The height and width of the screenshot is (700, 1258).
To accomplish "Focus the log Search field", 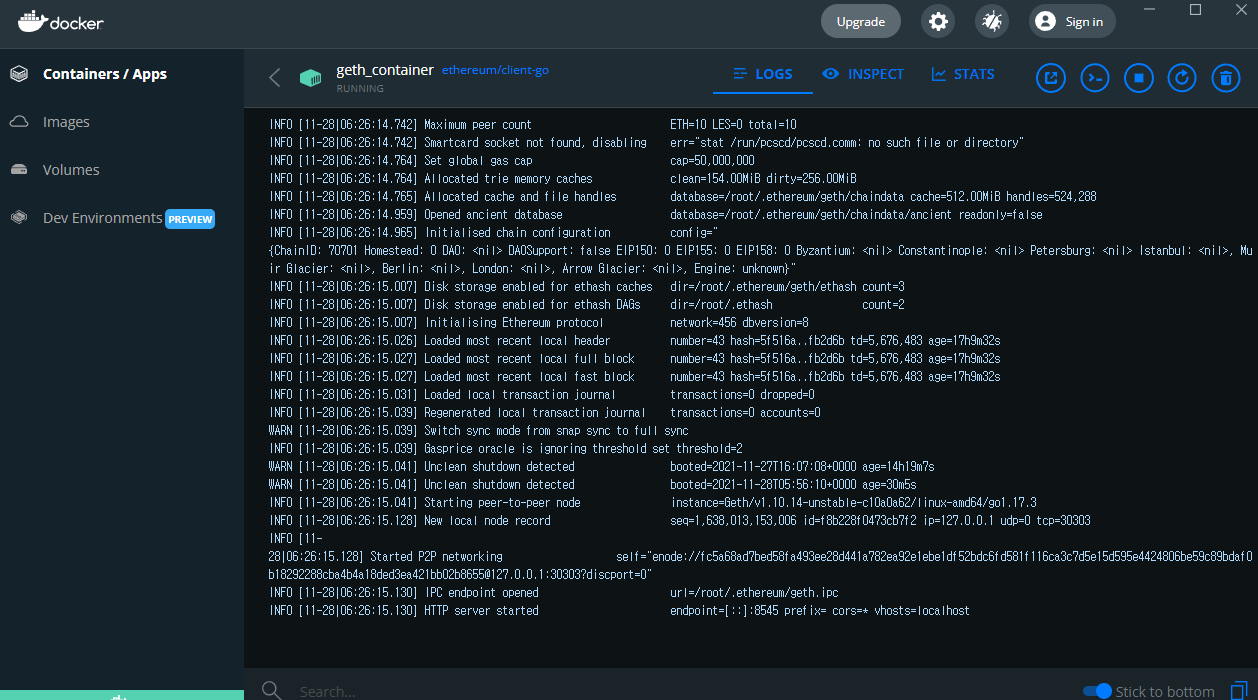I will 680,691.
